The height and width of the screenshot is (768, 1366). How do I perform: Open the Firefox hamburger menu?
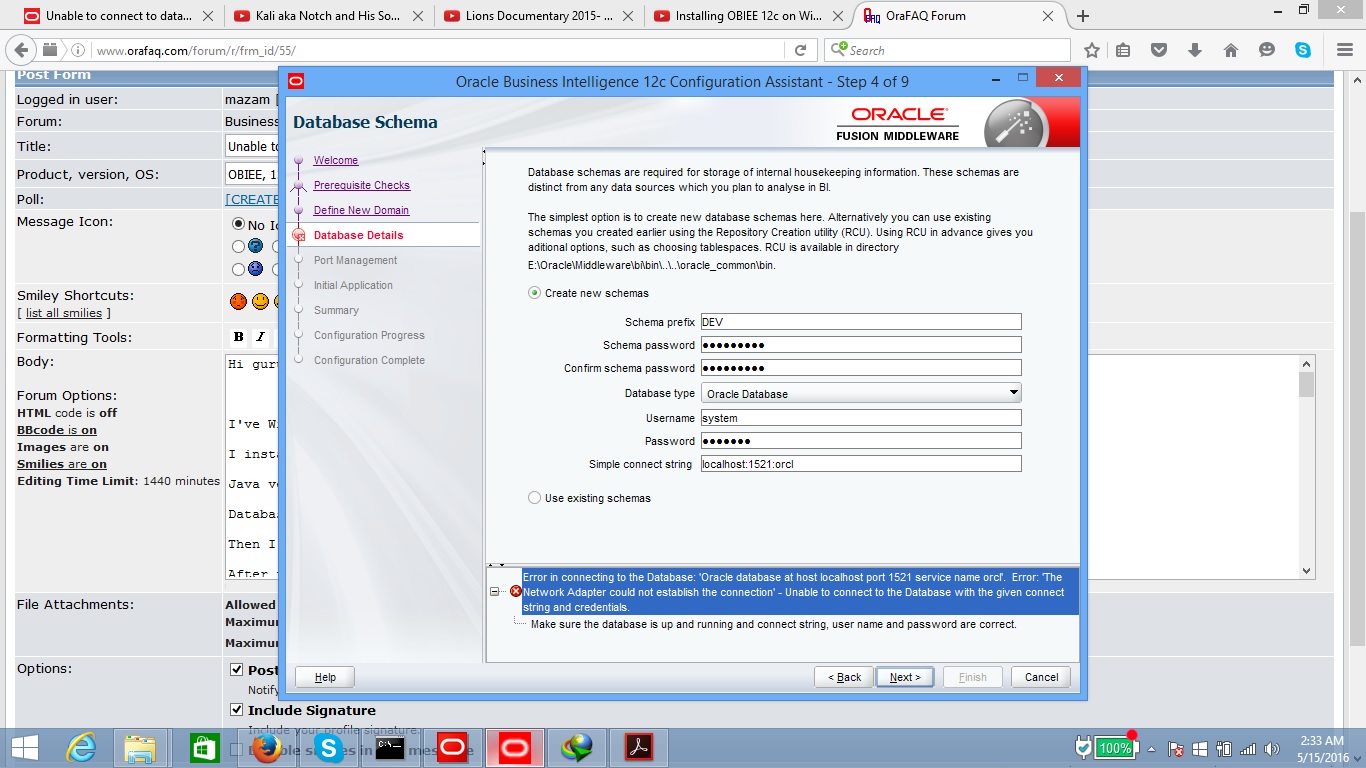[x=1344, y=50]
